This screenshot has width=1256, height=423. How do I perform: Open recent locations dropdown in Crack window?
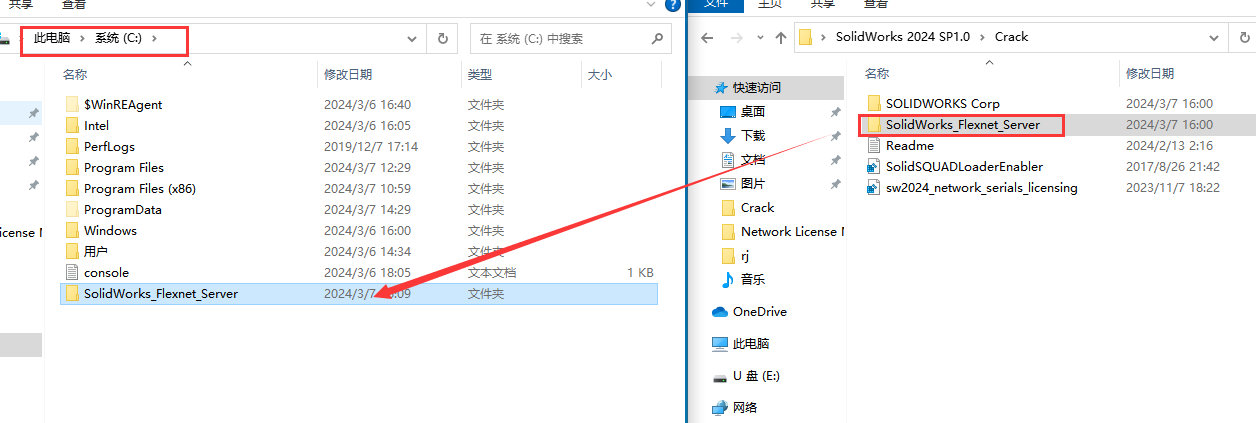[x=760, y=37]
